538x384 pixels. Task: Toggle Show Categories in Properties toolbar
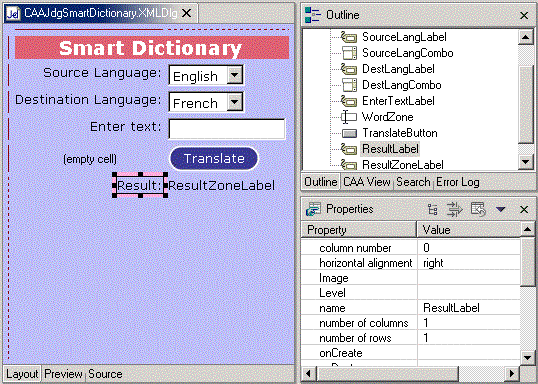(433, 209)
